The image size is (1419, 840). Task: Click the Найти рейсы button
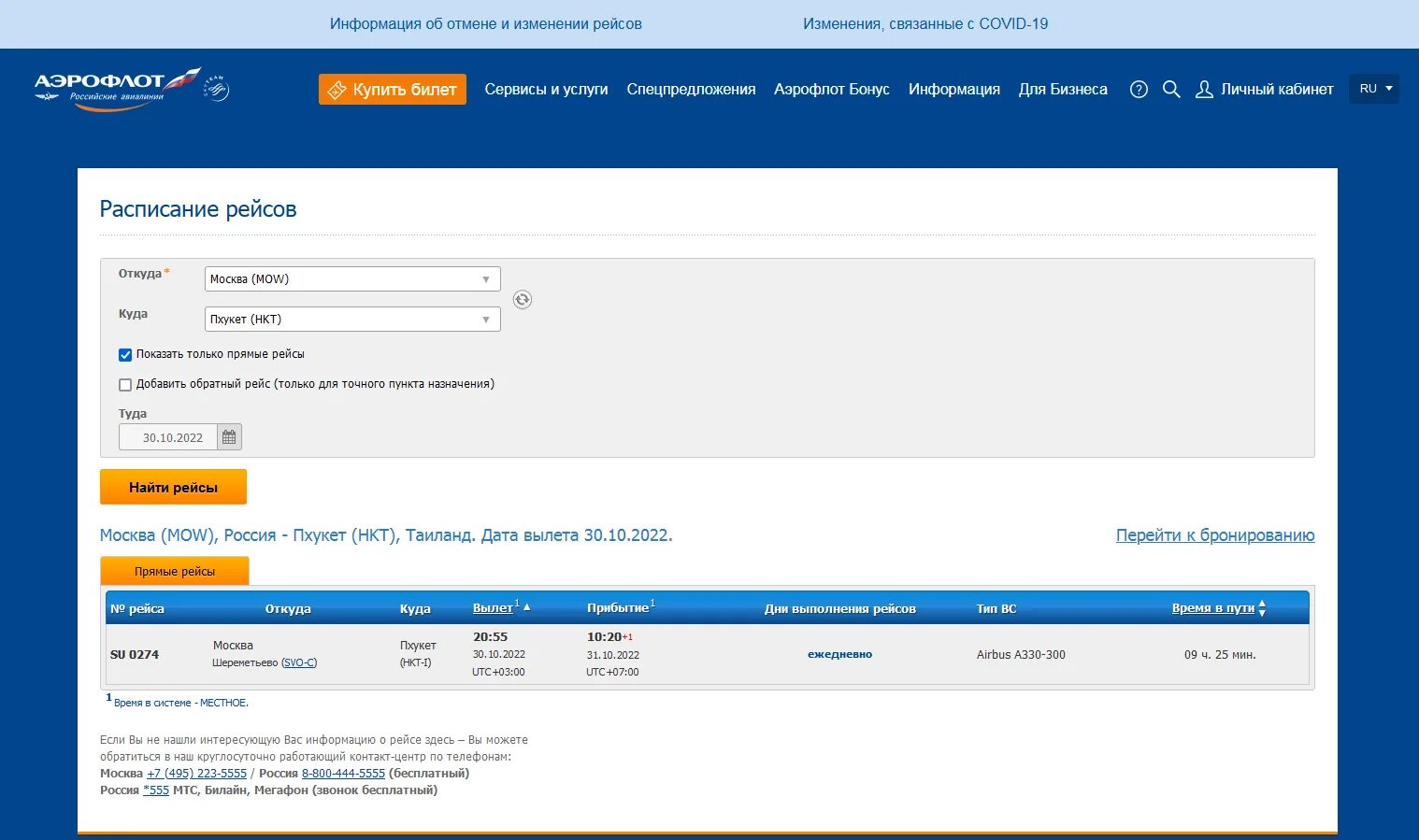click(x=173, y=487)
